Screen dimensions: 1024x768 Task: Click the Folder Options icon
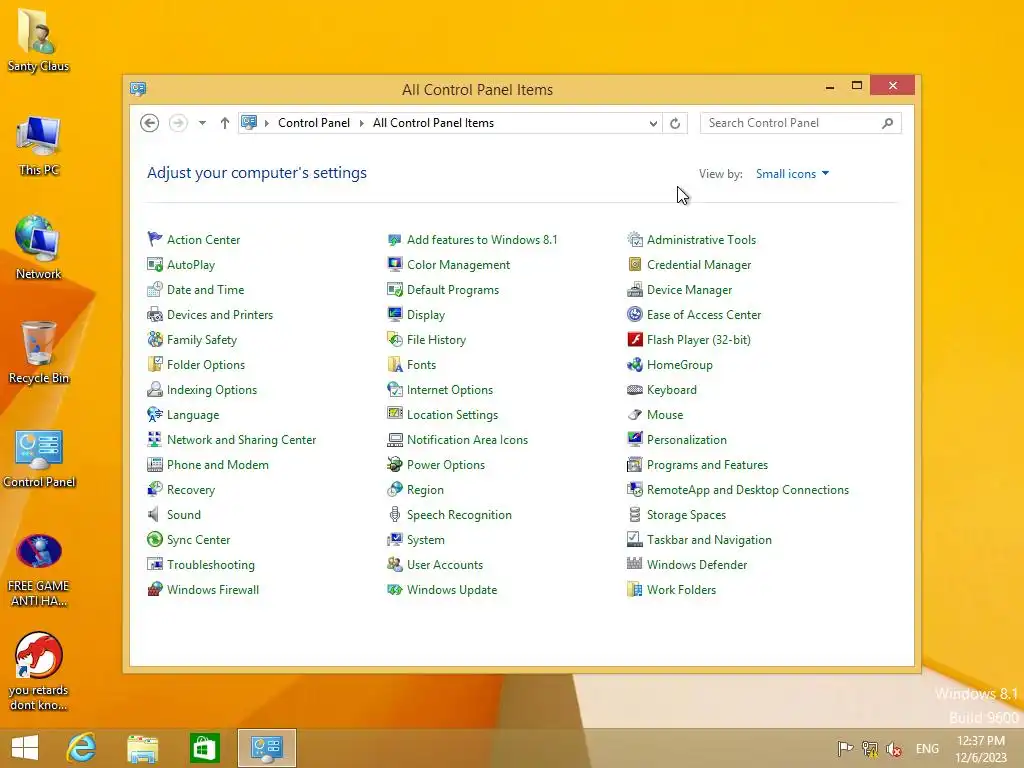(155, 364)
